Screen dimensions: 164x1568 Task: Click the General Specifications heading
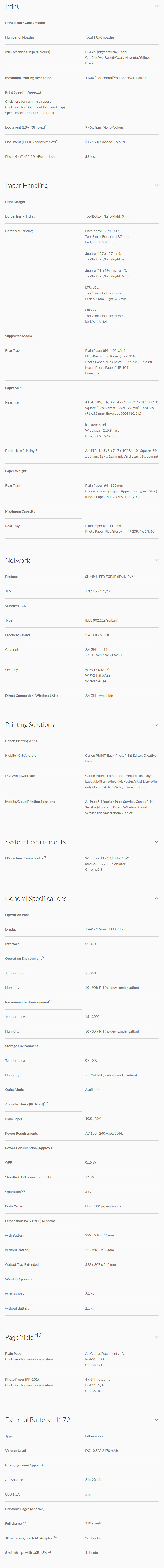tap(36, 898)
